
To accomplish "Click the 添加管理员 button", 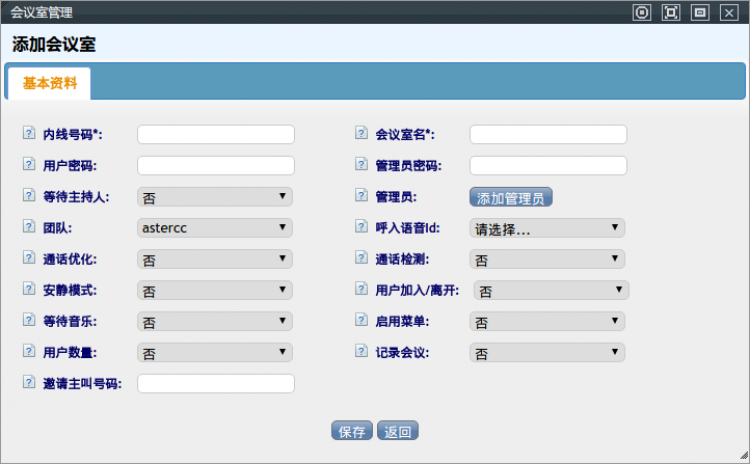I will tap(510, 197).
